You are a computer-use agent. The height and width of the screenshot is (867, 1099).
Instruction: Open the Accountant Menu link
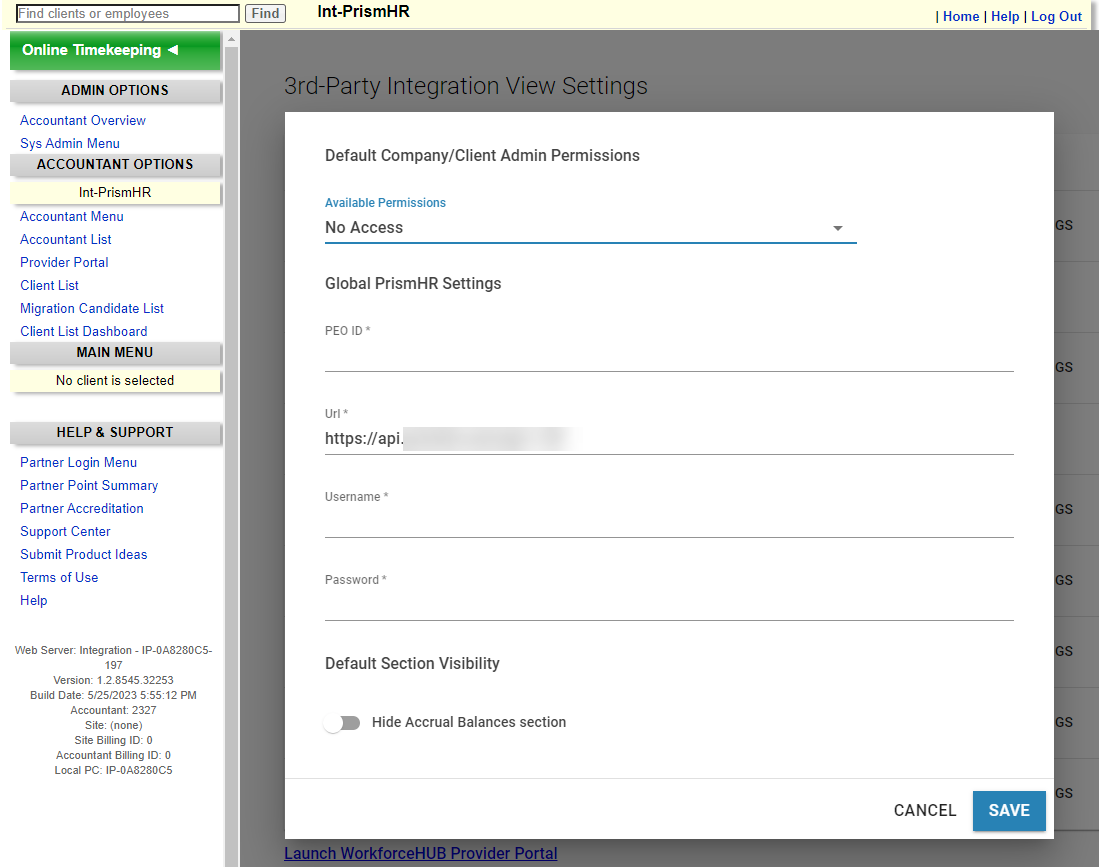click(x=72, y=216)
